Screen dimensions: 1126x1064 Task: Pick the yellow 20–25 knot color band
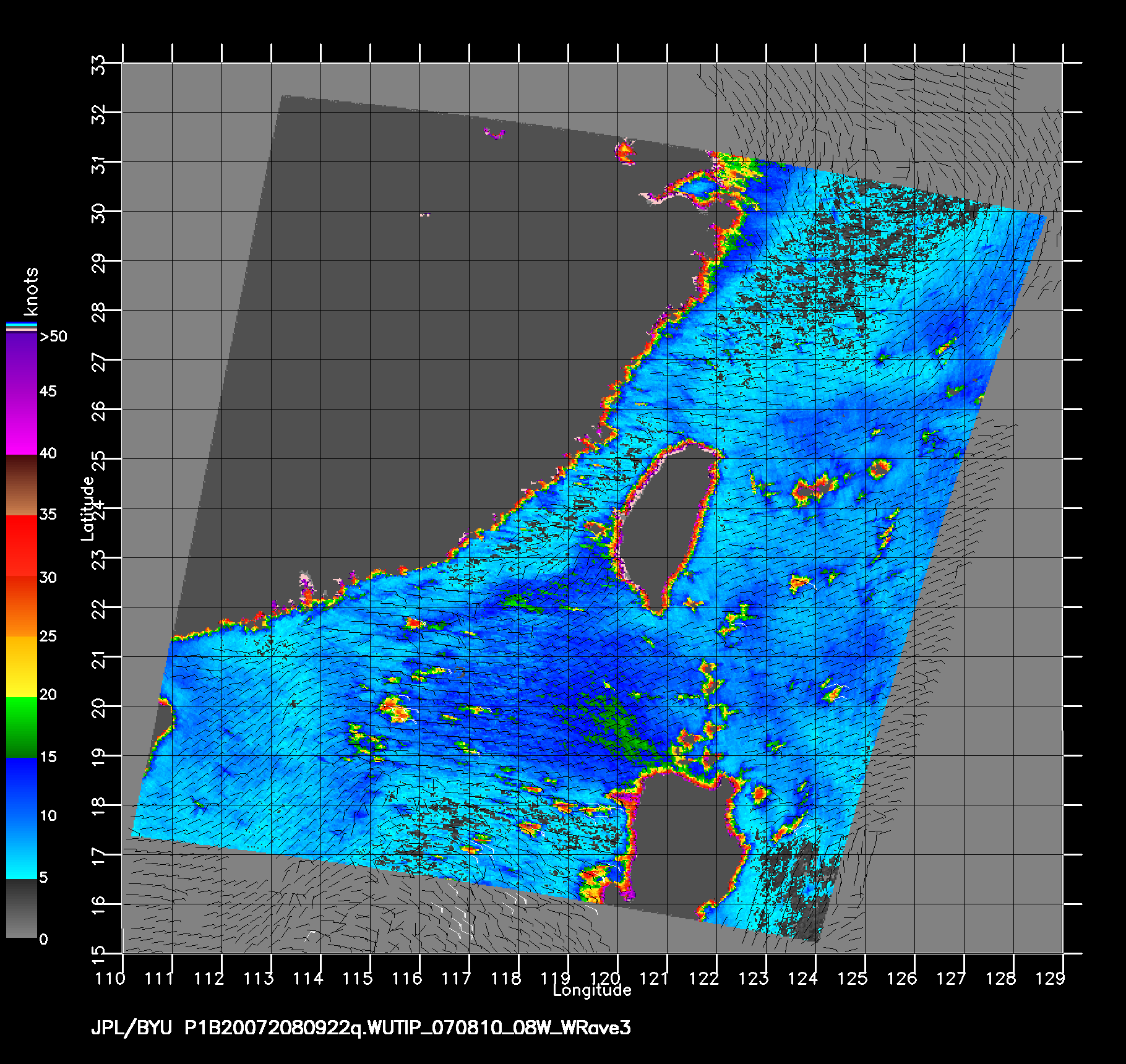(x=21, y=667)
